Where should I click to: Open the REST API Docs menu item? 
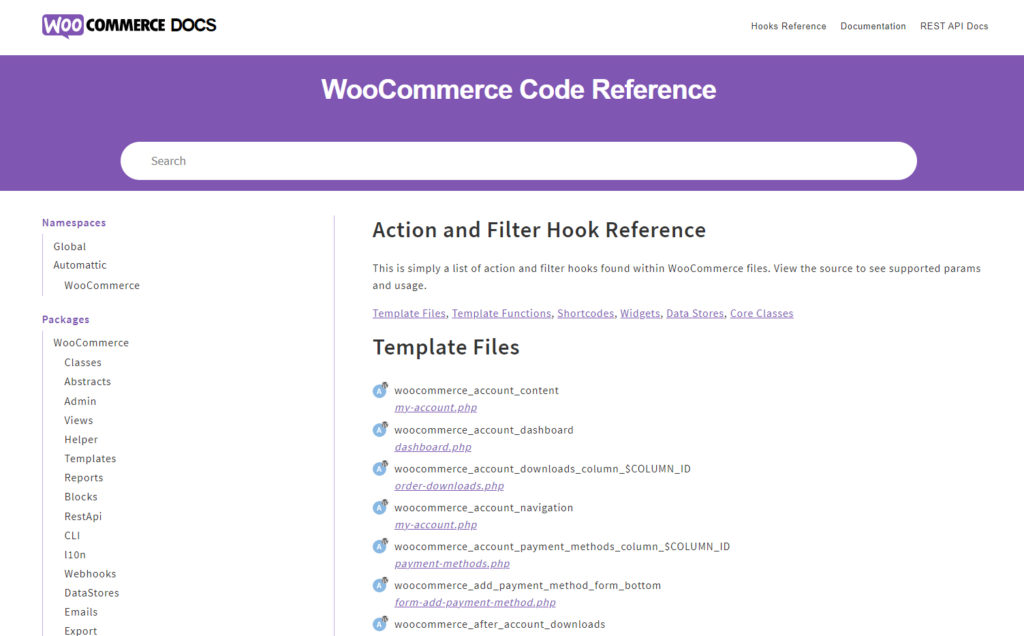point(953,26)
